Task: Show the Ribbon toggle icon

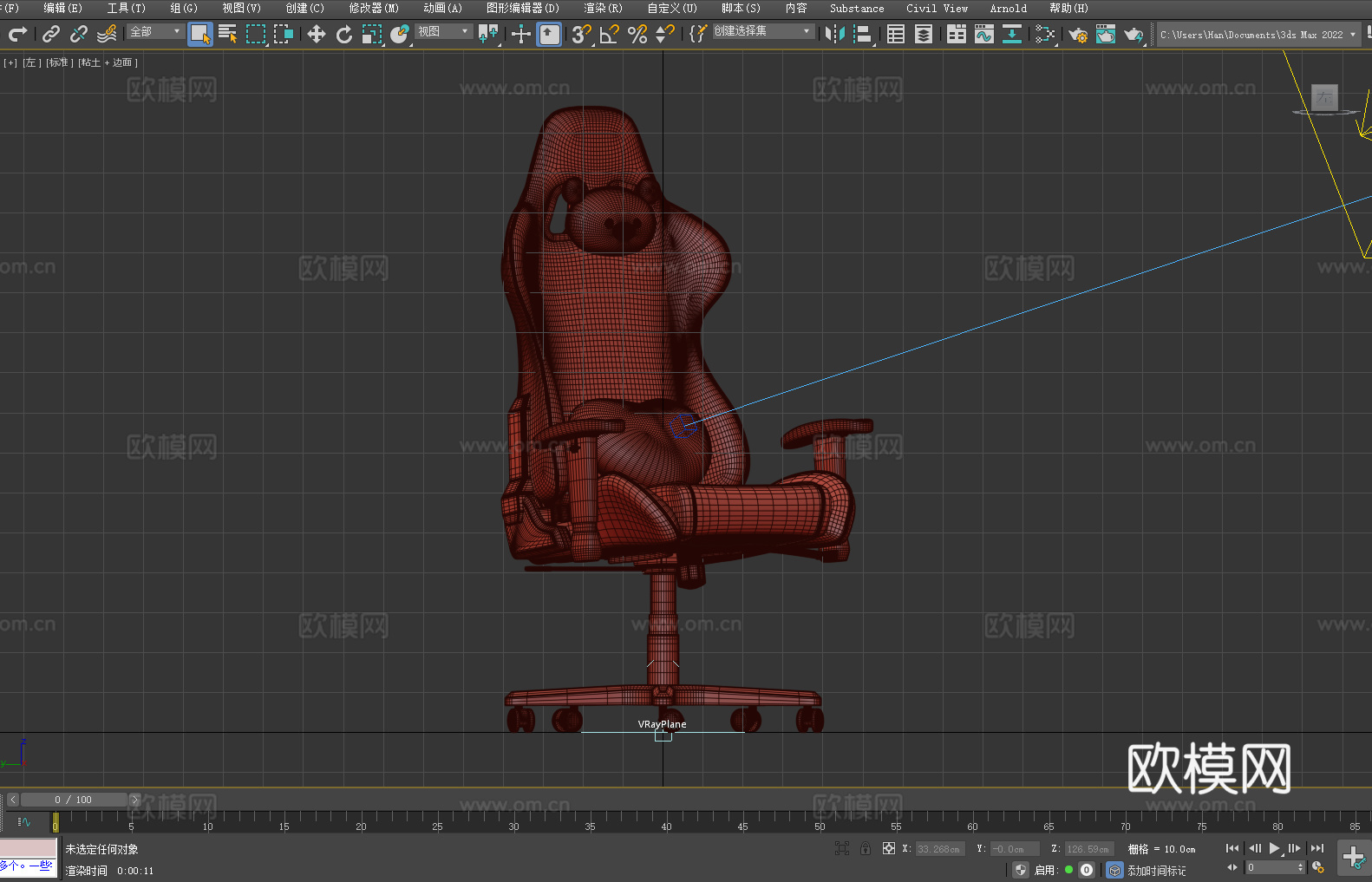Action: (x=957, y=34)
